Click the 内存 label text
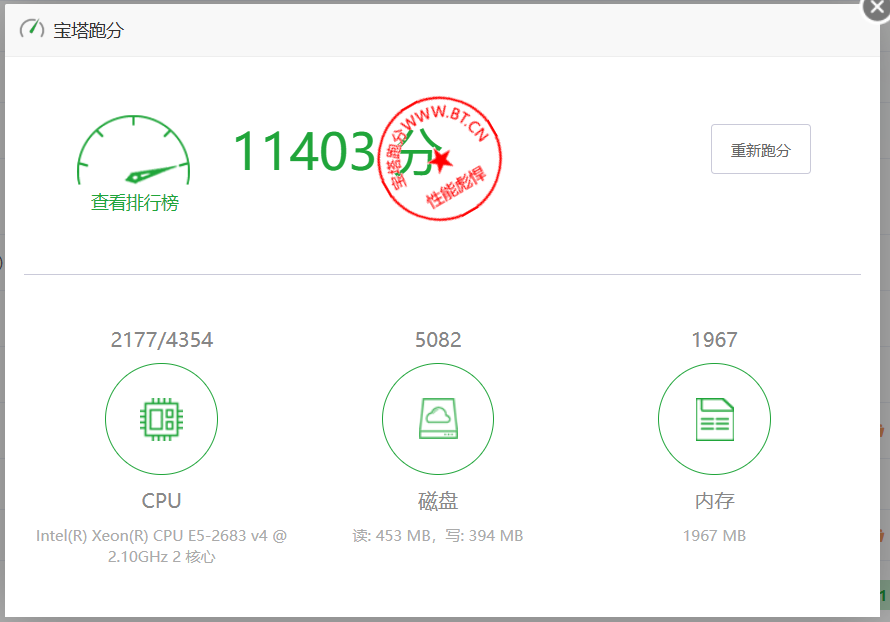 tap(715, 501)
